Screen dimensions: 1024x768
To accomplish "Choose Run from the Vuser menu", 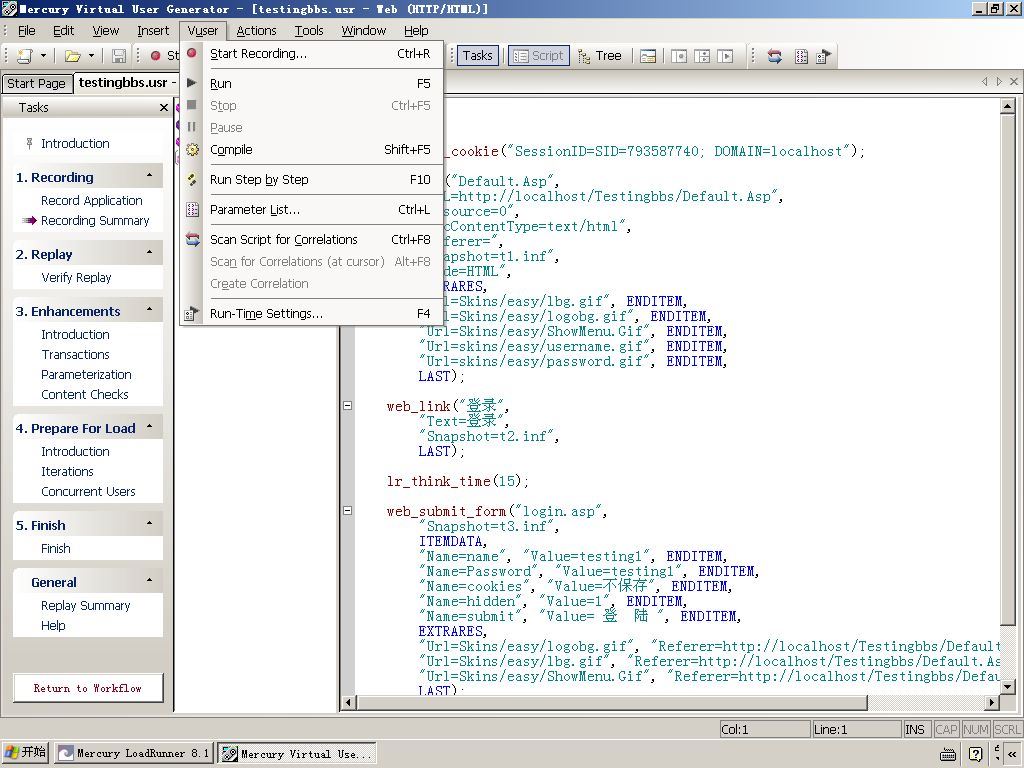I will 312,84.
